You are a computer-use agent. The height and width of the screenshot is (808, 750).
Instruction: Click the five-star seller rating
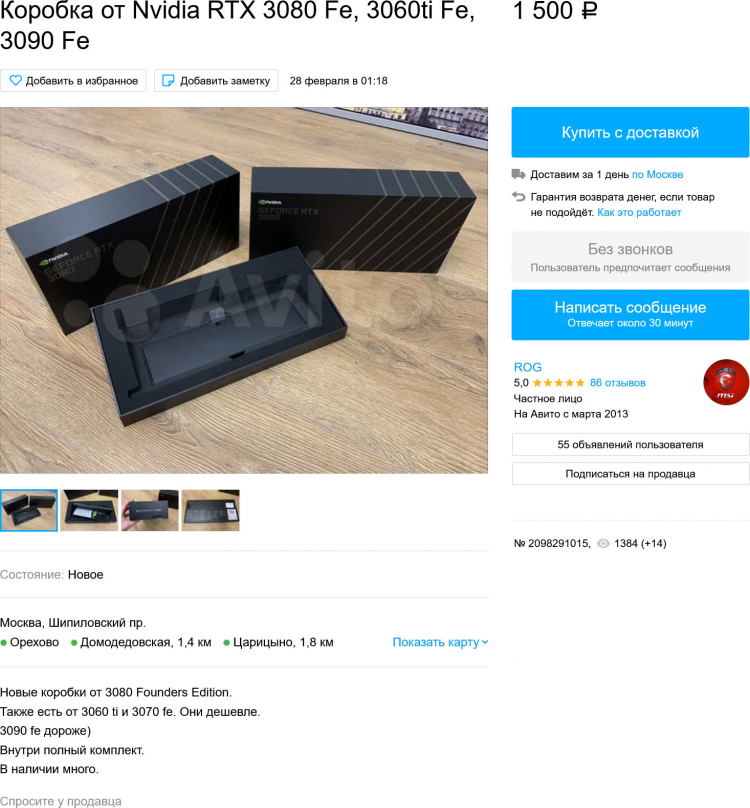558,382
